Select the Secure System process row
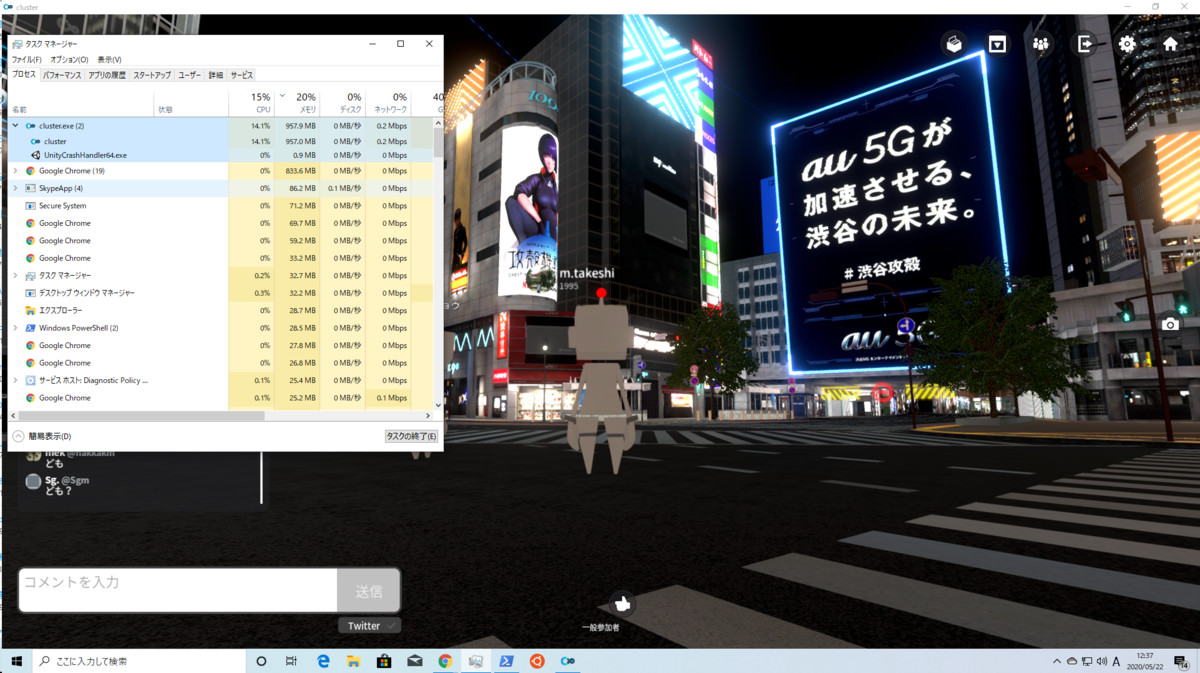Screen dimensions: 1200x673 click(221, 206)
